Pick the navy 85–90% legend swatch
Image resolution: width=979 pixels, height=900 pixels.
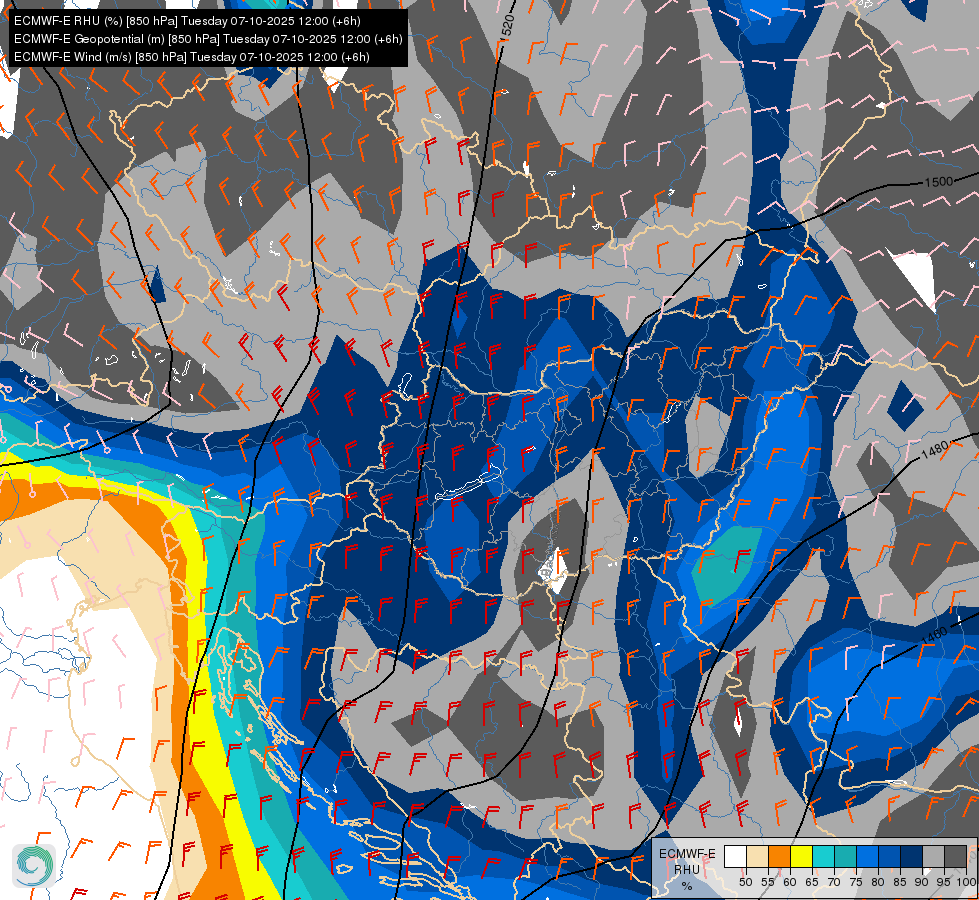(912, 856)
